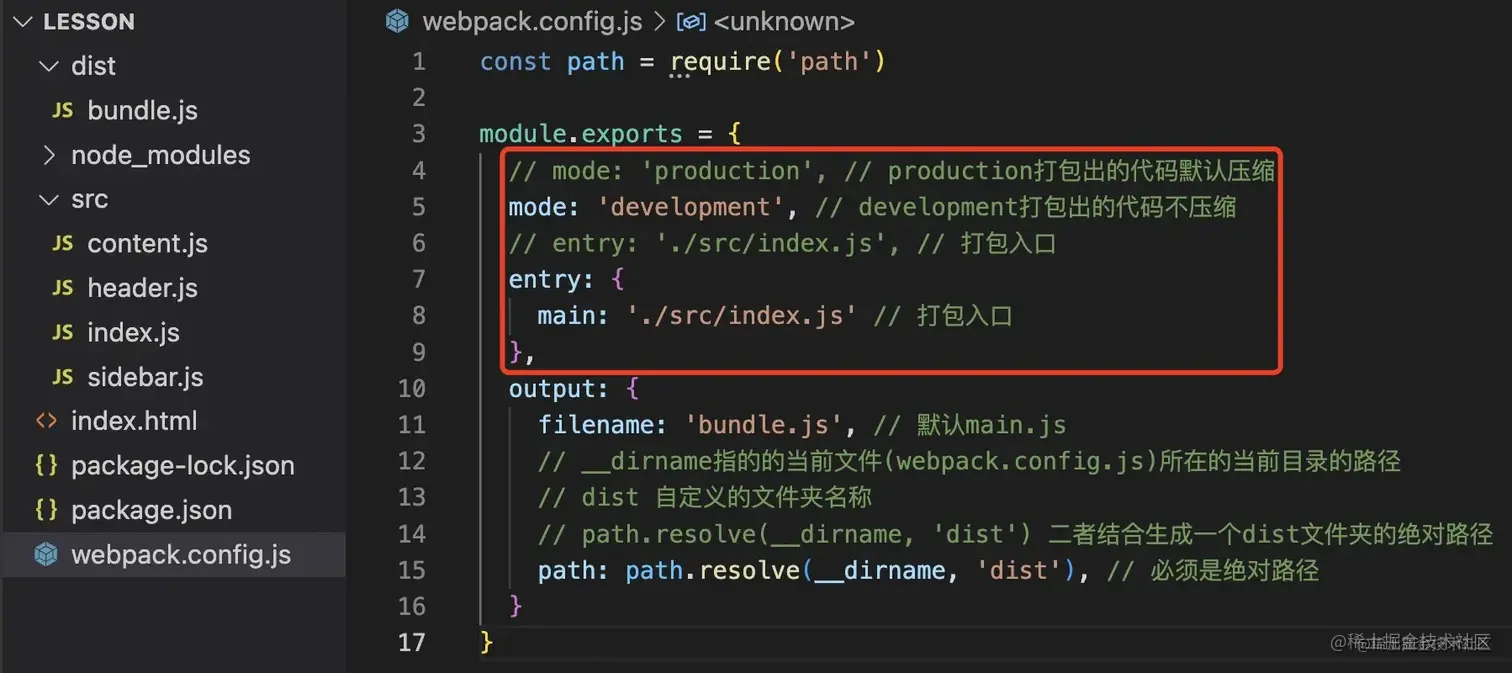The height and width of the screenshot is (673, 1512).
Task: Click the JSON braces icon beside package.json
Action: 46,509
